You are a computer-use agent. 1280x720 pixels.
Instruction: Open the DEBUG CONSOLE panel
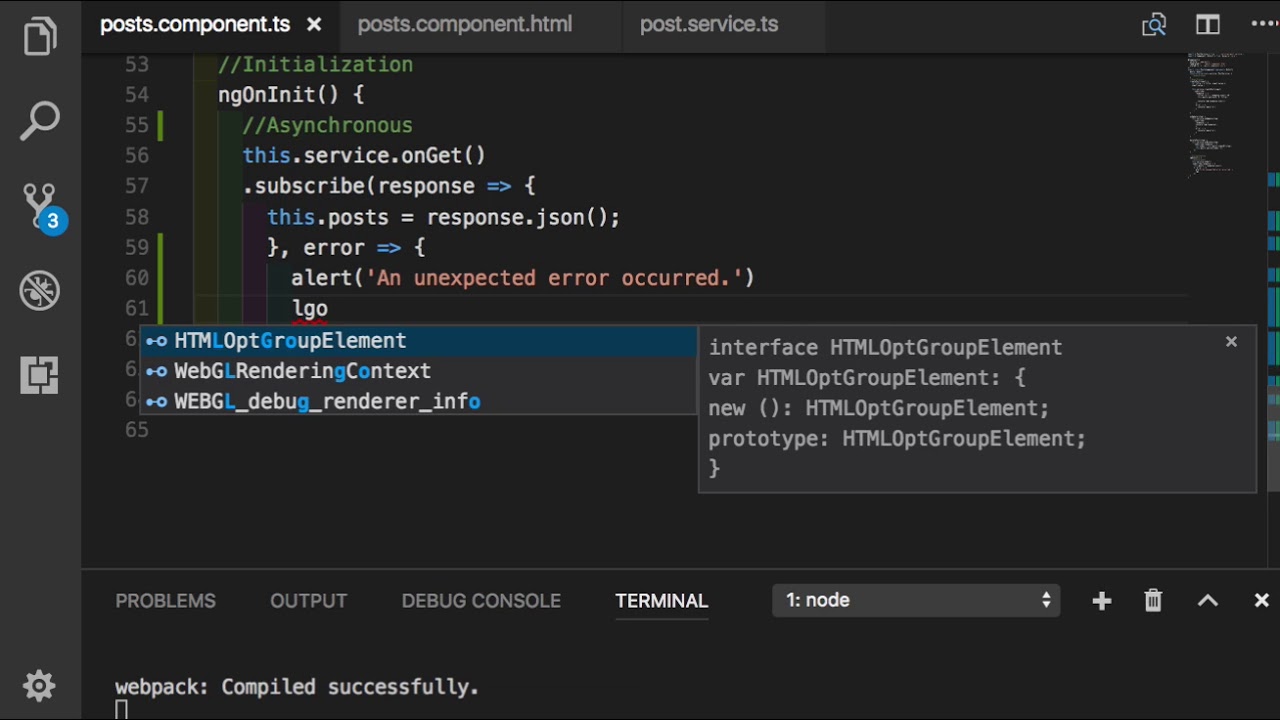481,601
